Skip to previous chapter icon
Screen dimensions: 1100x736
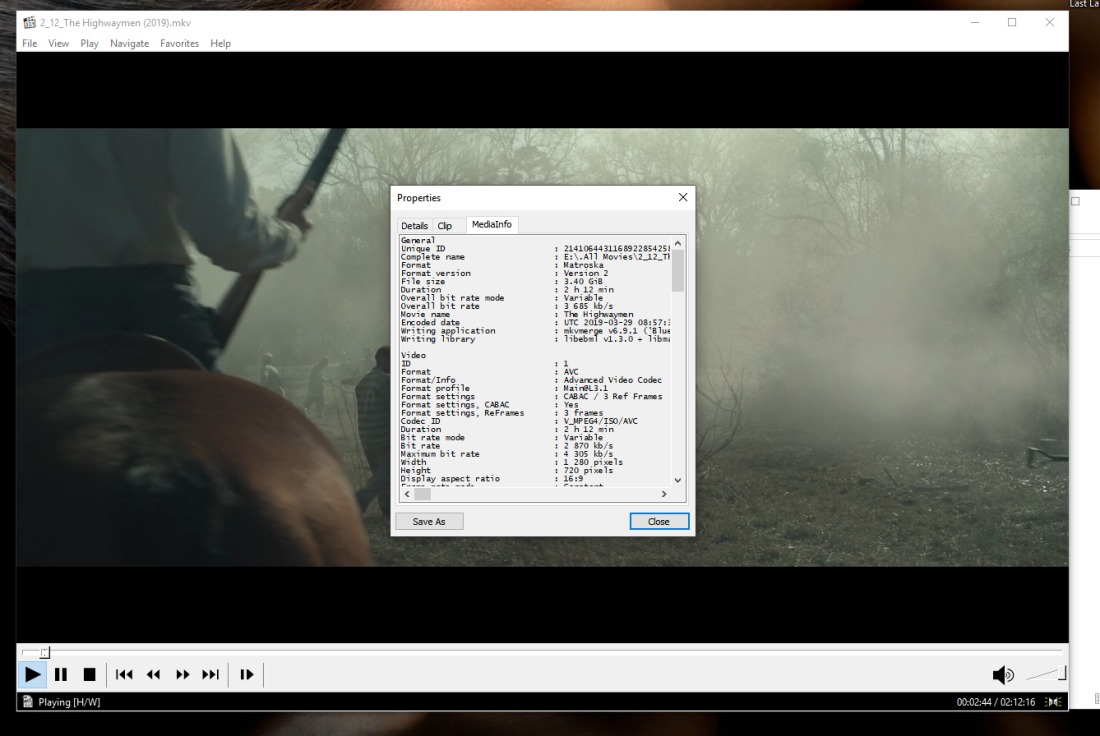coord(124,675)
